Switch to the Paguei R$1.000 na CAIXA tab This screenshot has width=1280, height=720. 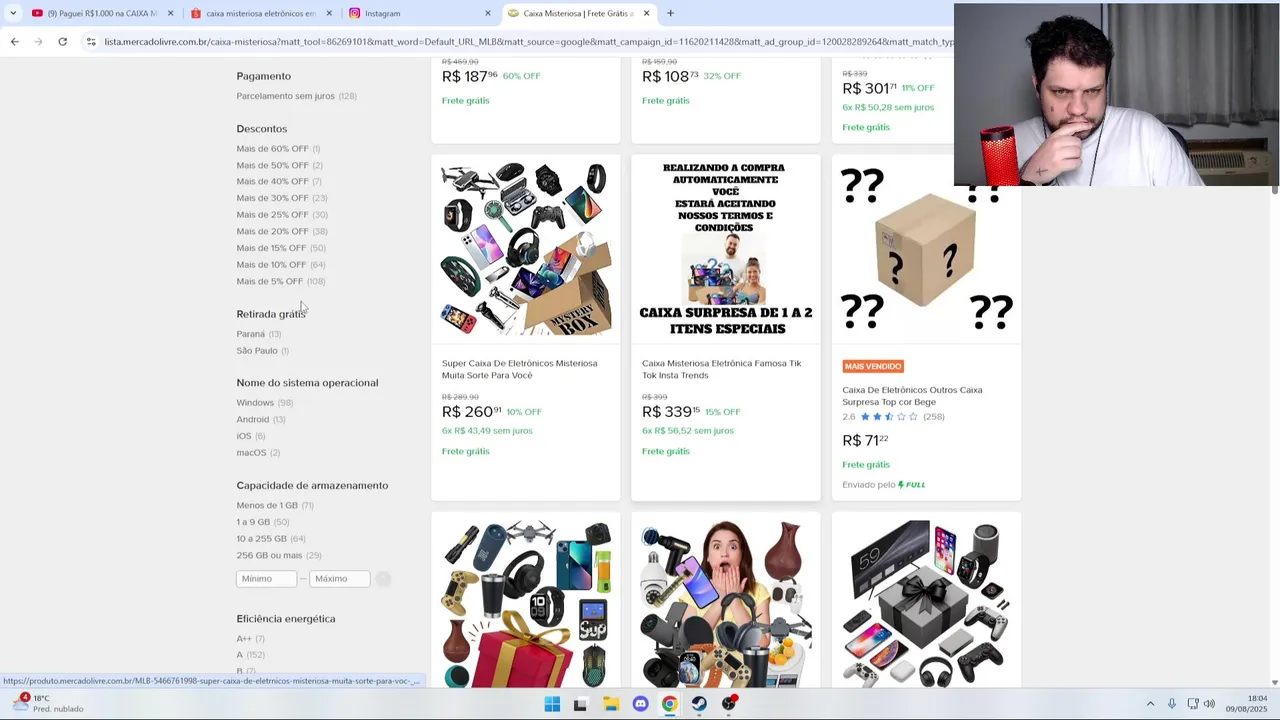point(102,13)
